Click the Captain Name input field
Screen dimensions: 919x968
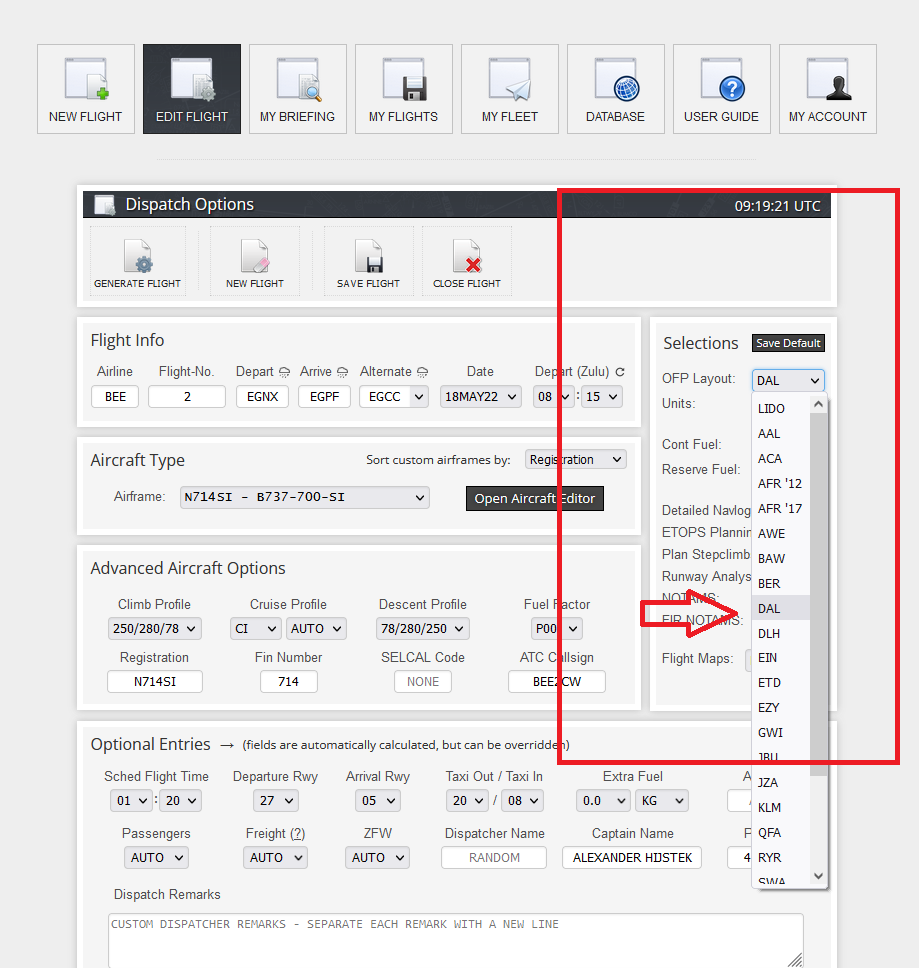[x=632, y=857]
